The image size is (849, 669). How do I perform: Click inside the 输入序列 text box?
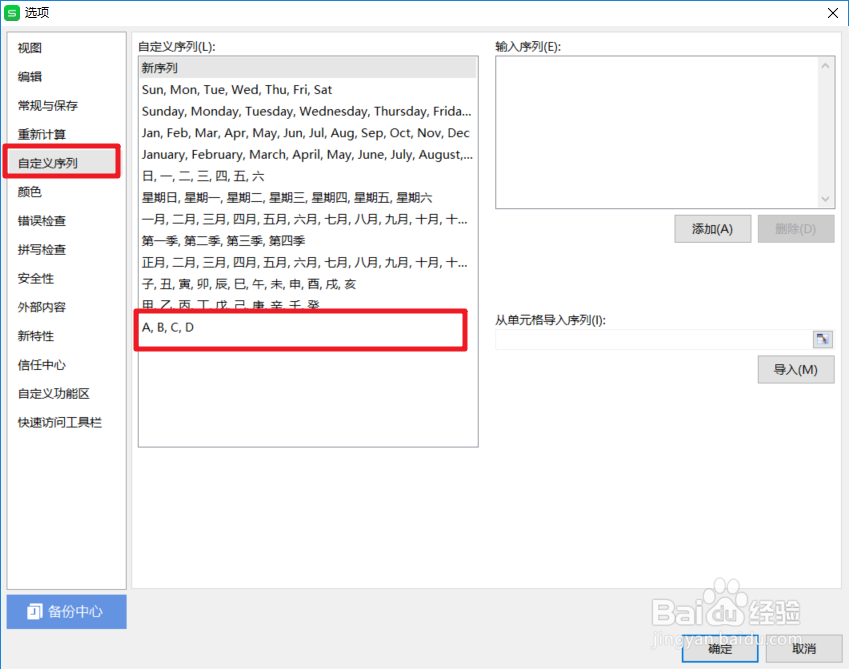pos(657,132)
